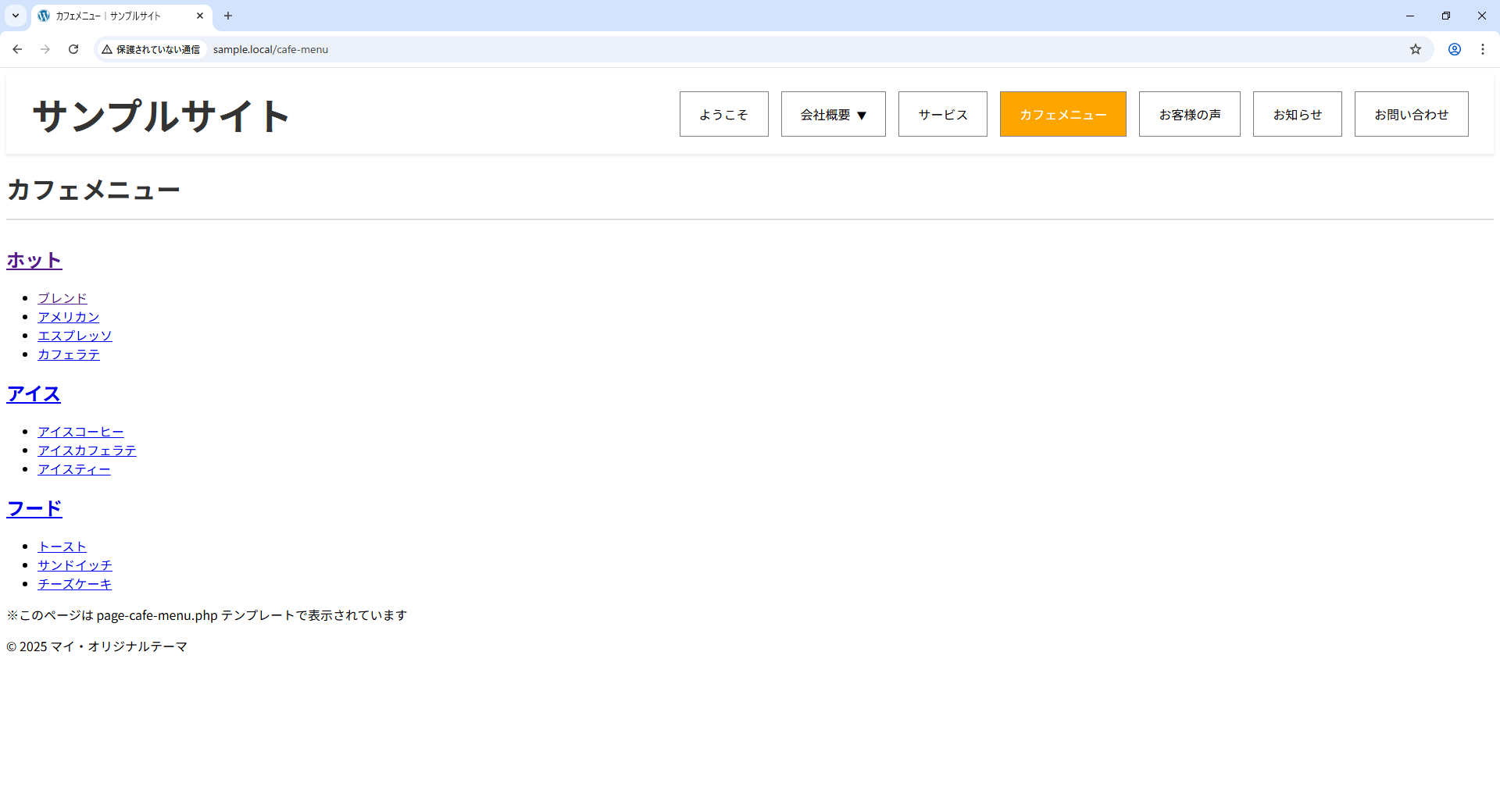1500x812 pixels.
Task: Bookmark this page with the star icon
Action: coord(1416,49)
